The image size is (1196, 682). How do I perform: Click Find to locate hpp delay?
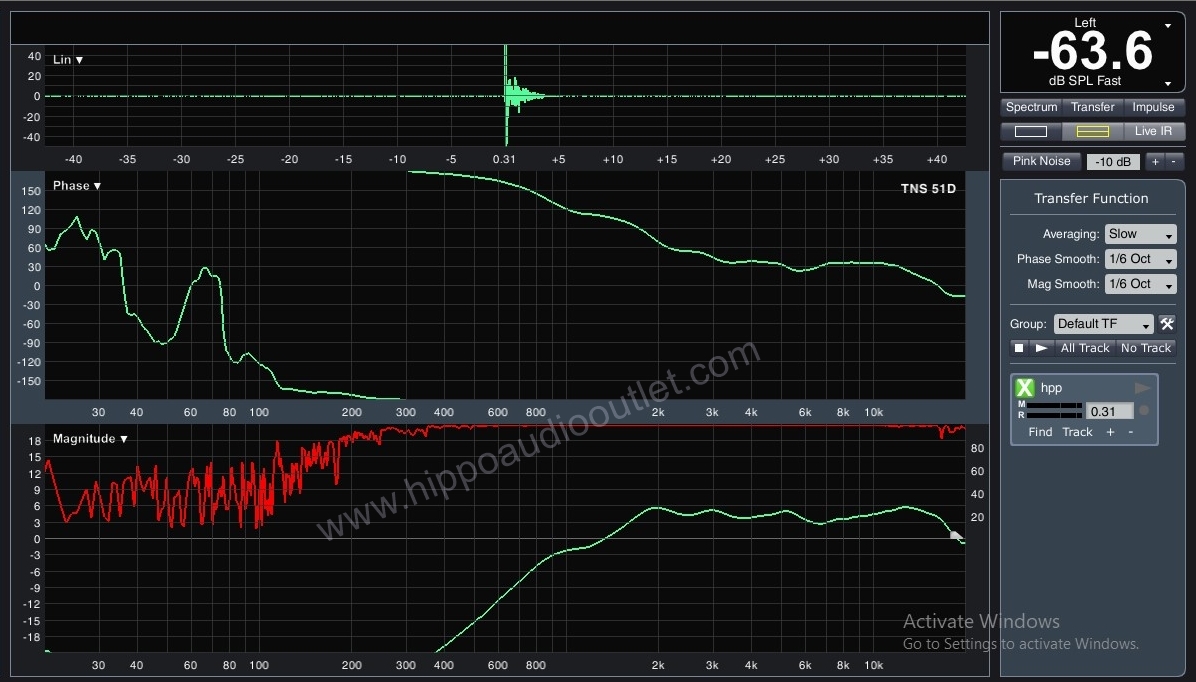[1040, 432]
